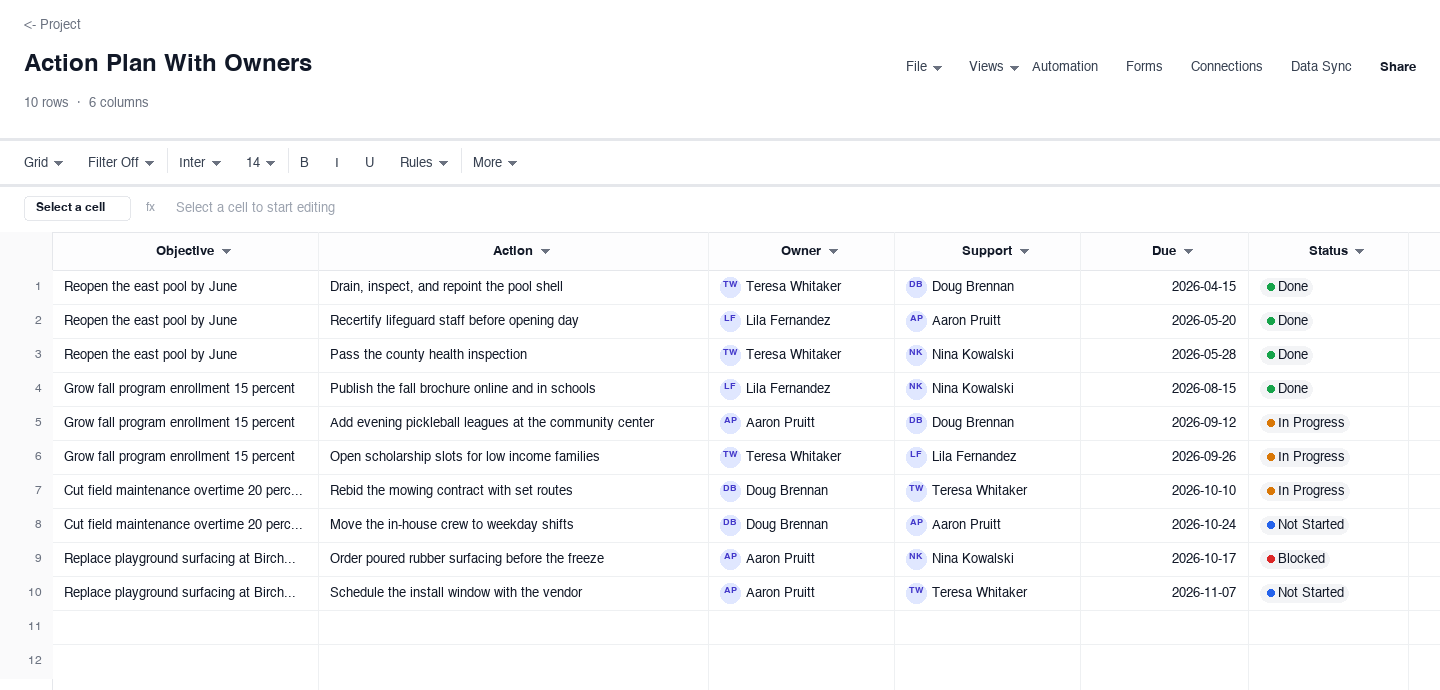
Task: Click the LF avatar in row 6 Support
Action: click(x=916, y=456)
